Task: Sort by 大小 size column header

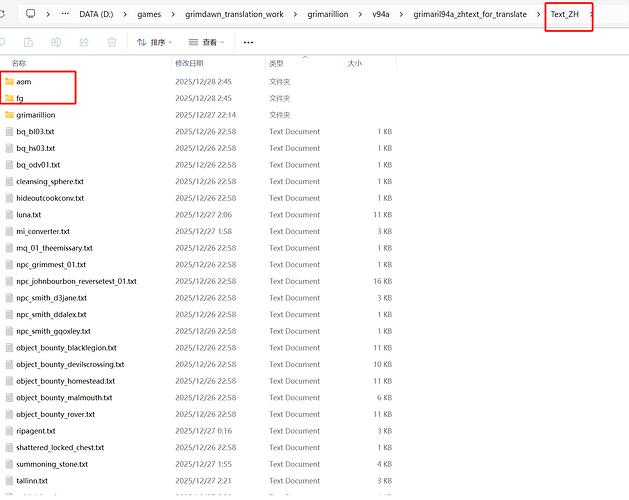Action: pos(354,63)
